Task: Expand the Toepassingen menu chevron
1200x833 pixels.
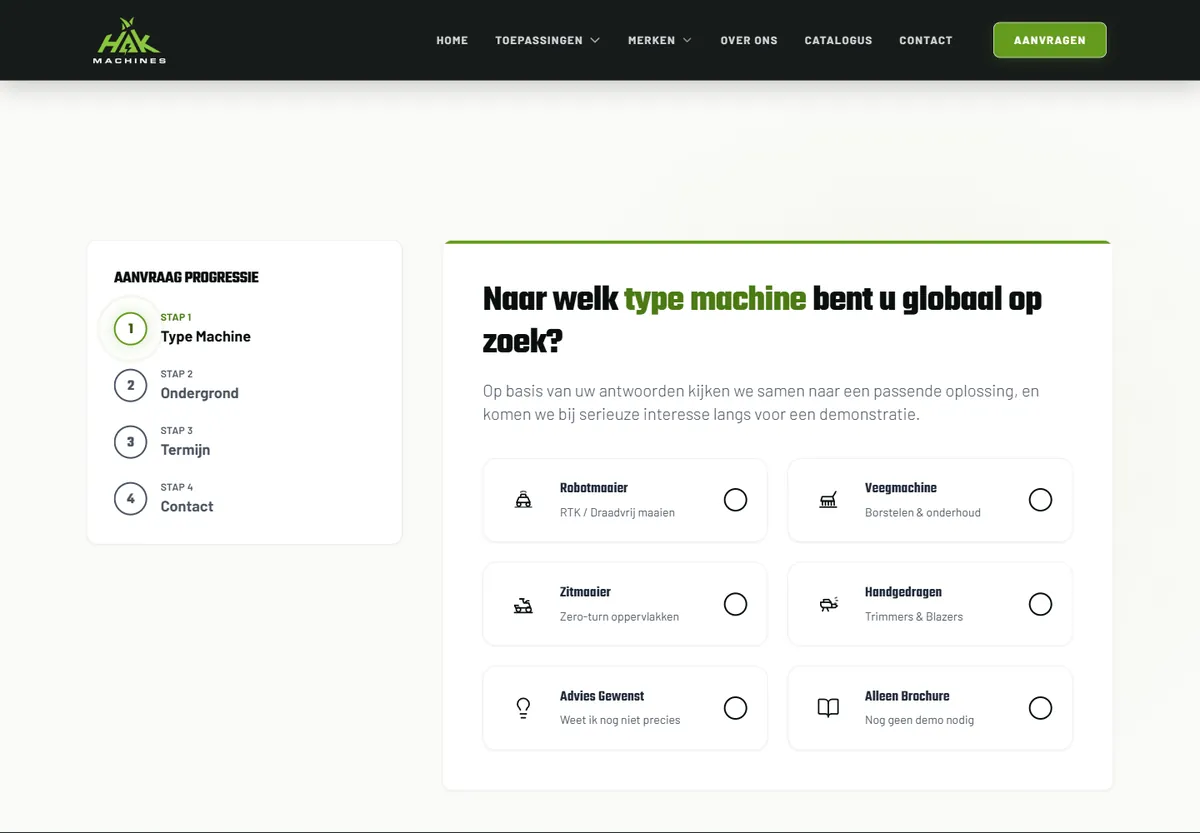Action: pos(595,41)
